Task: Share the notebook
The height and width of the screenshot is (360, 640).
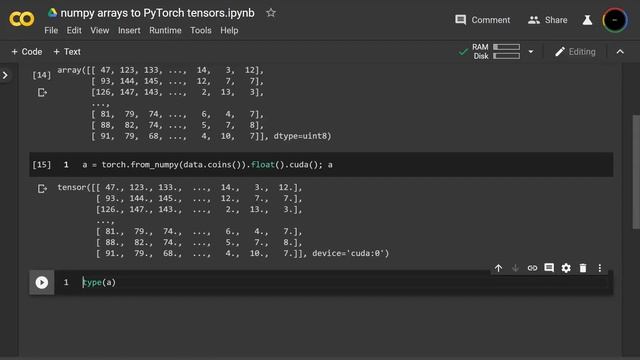Action: pos(547,20)
